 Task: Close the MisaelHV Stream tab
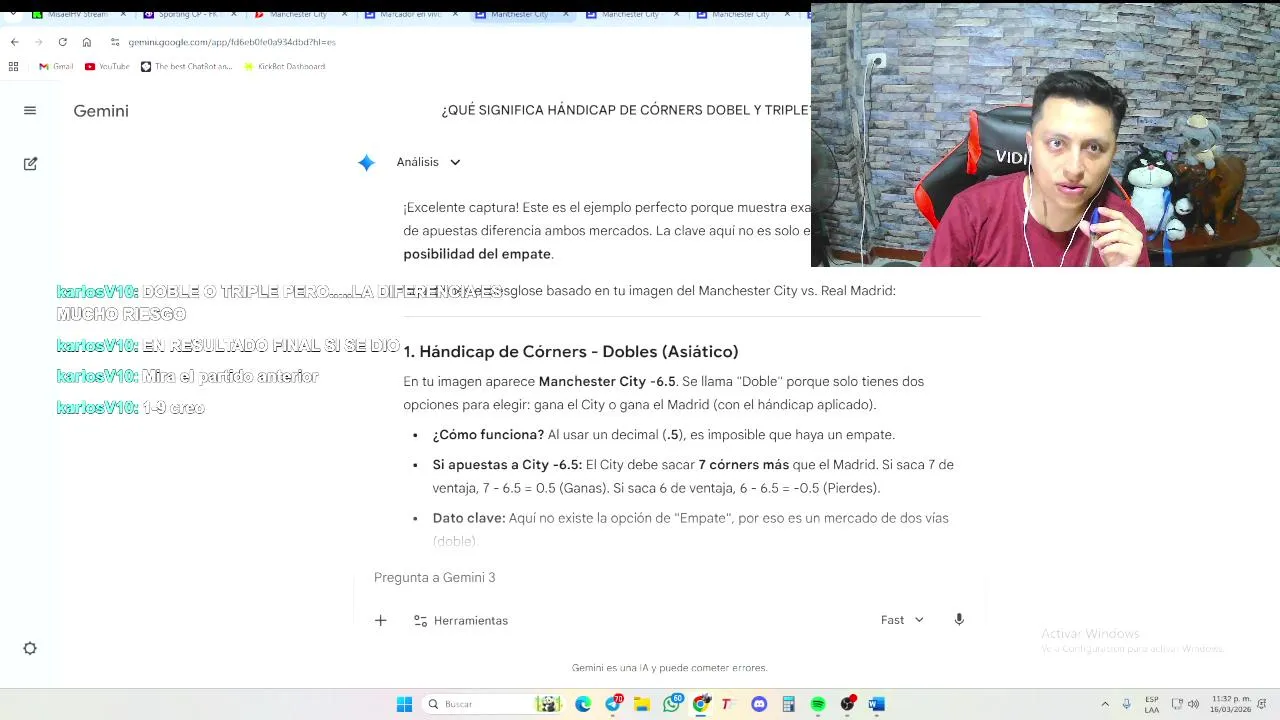(x=123, y=14)
